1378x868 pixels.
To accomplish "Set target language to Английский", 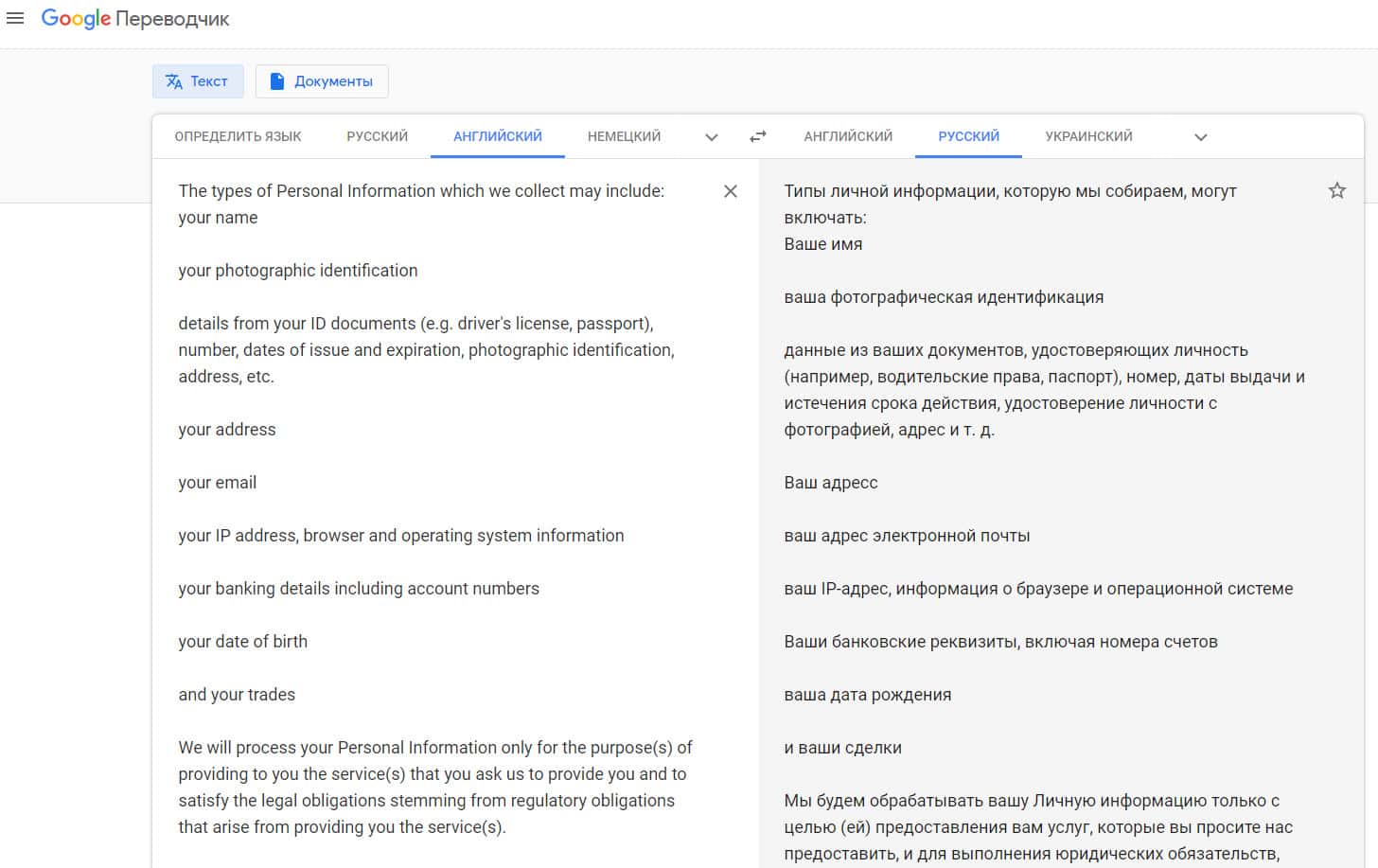I will (848, 136).
